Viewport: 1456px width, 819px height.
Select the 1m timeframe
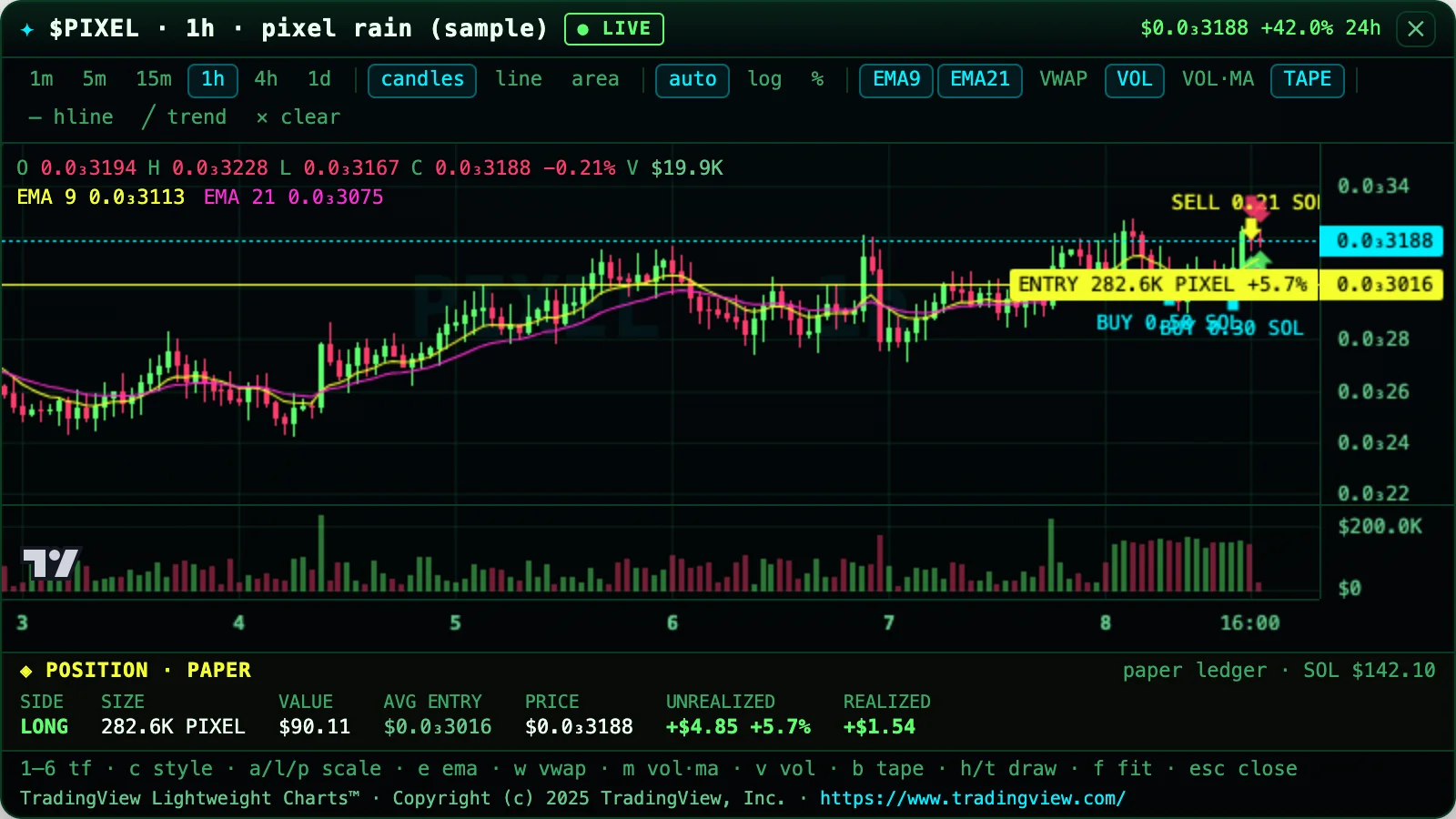41,79
